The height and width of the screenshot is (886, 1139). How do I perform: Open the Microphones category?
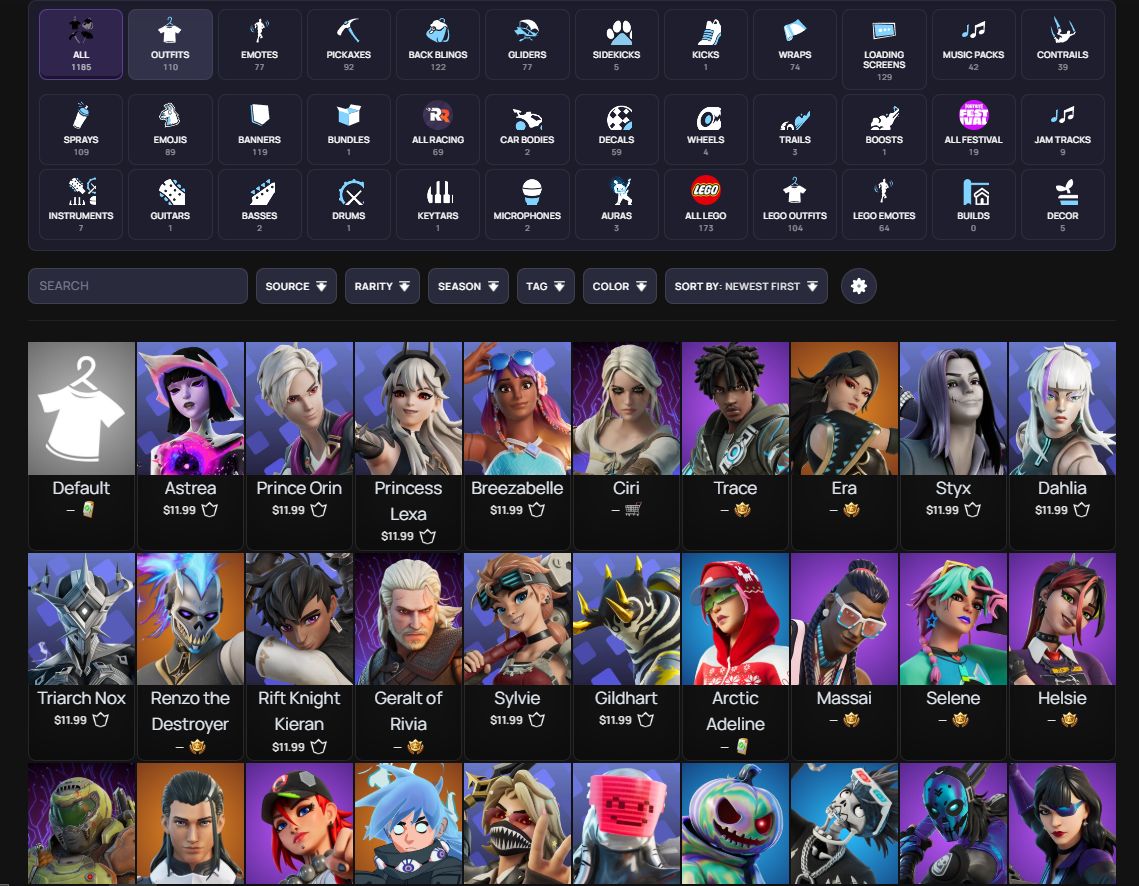point(527,205)
